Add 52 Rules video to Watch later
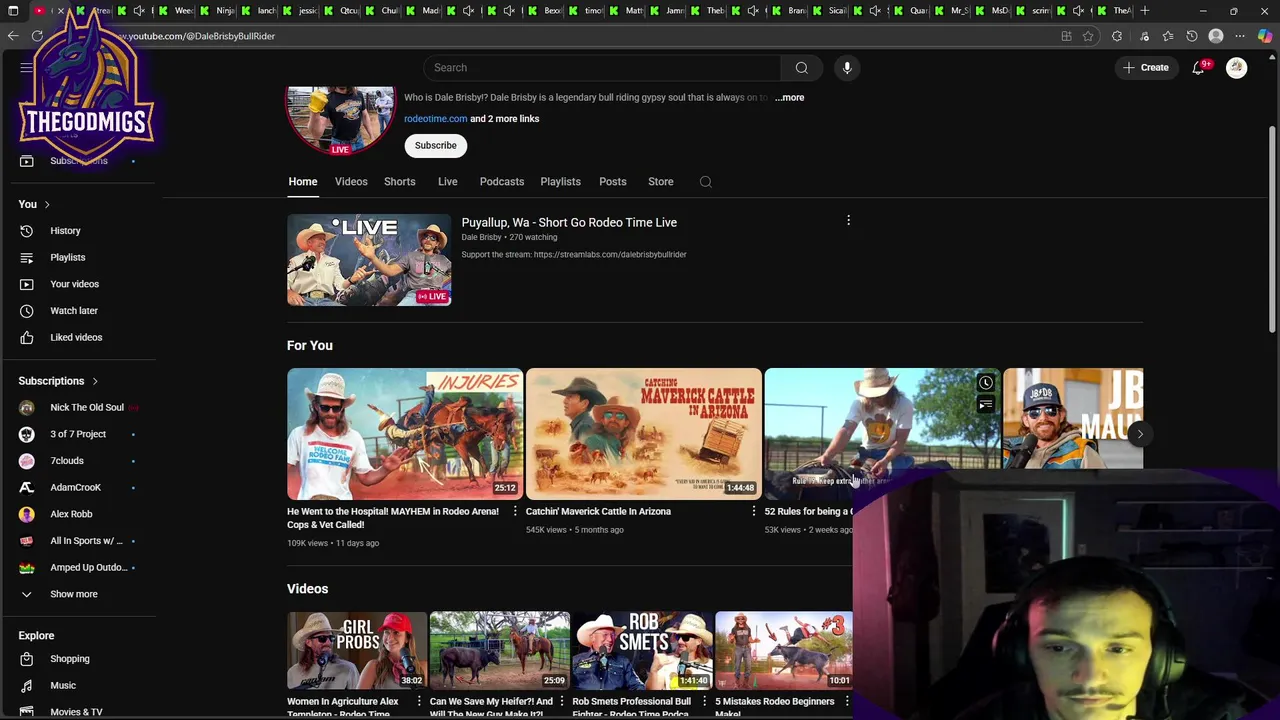 [x=986, y=383]
